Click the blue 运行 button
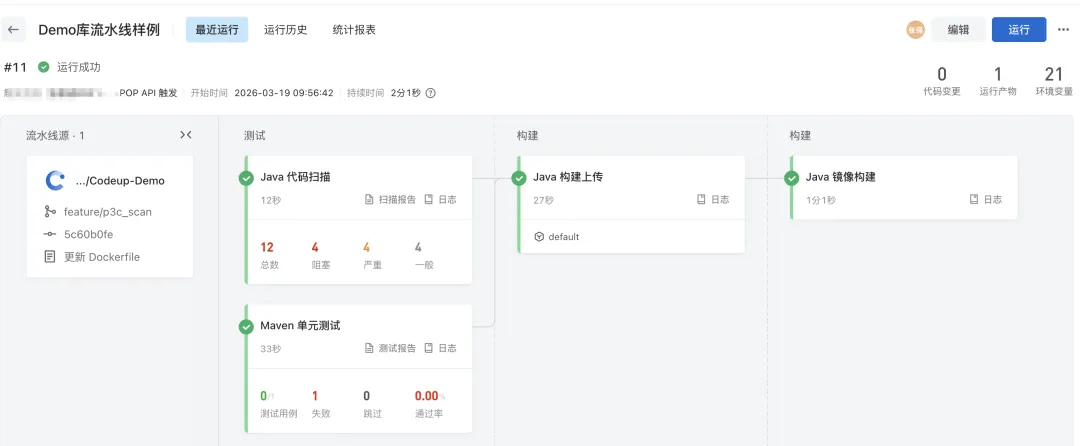The height and width of the screenshot is (446, 1080). 1018,30
